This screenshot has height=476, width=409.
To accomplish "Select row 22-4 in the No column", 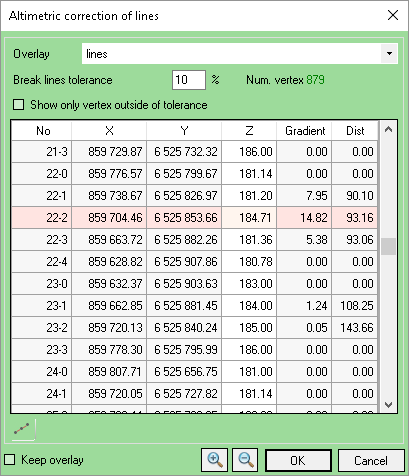I will [42, 262].
